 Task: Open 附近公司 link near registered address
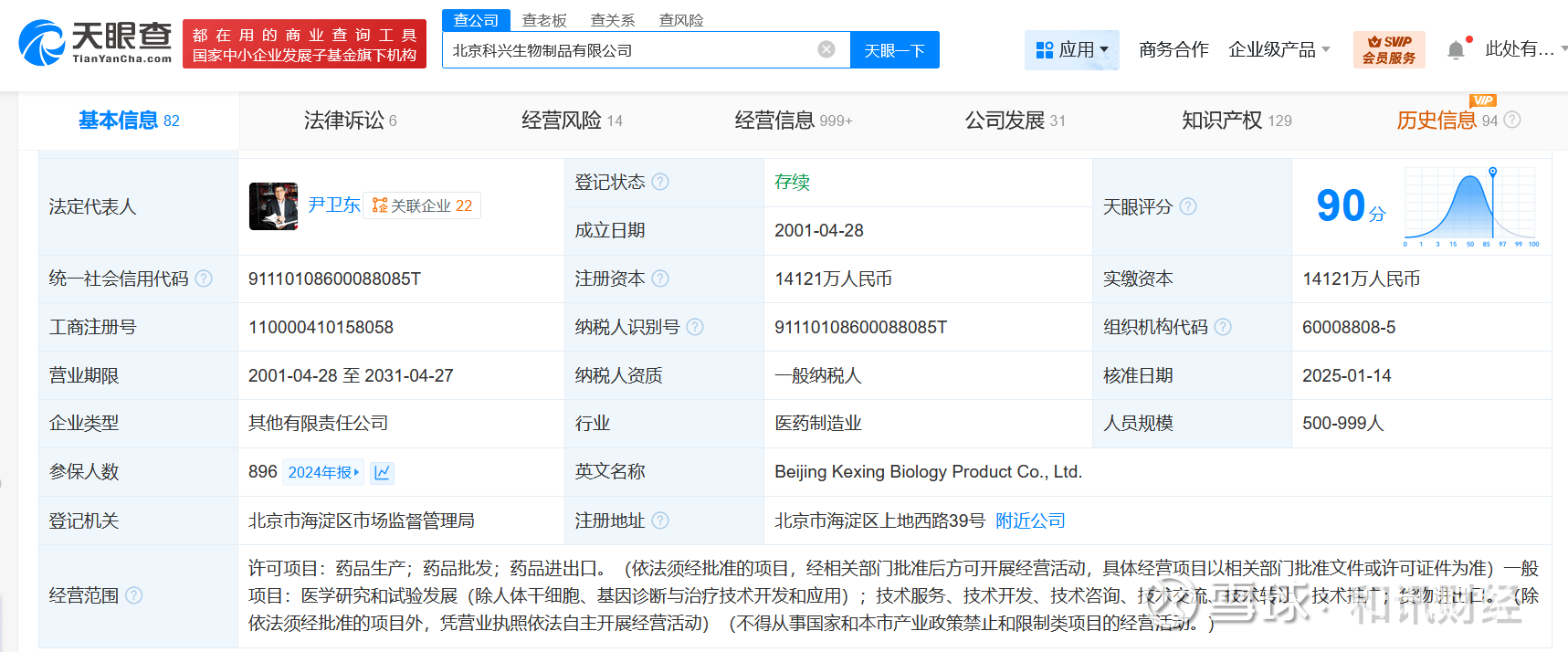click(1030, 521)
